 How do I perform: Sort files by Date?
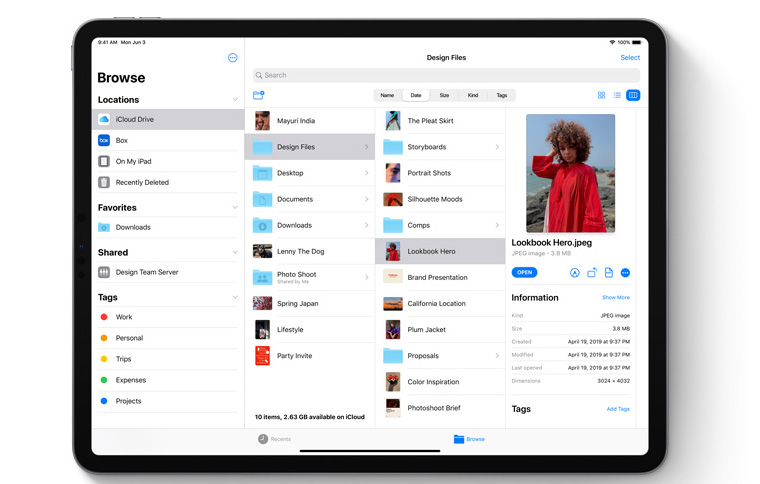point(416,95)
